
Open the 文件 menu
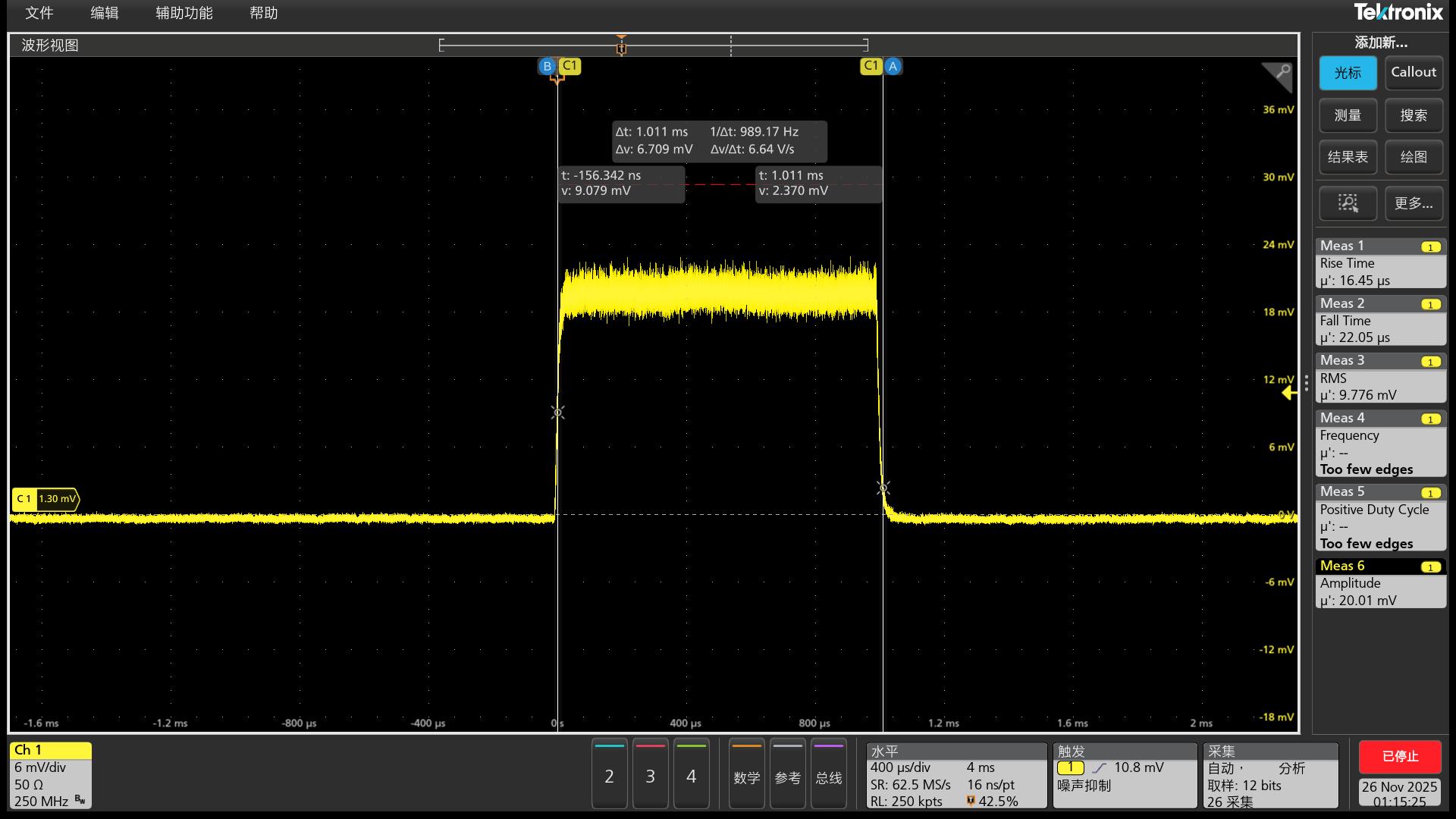(x=39, y=13)
